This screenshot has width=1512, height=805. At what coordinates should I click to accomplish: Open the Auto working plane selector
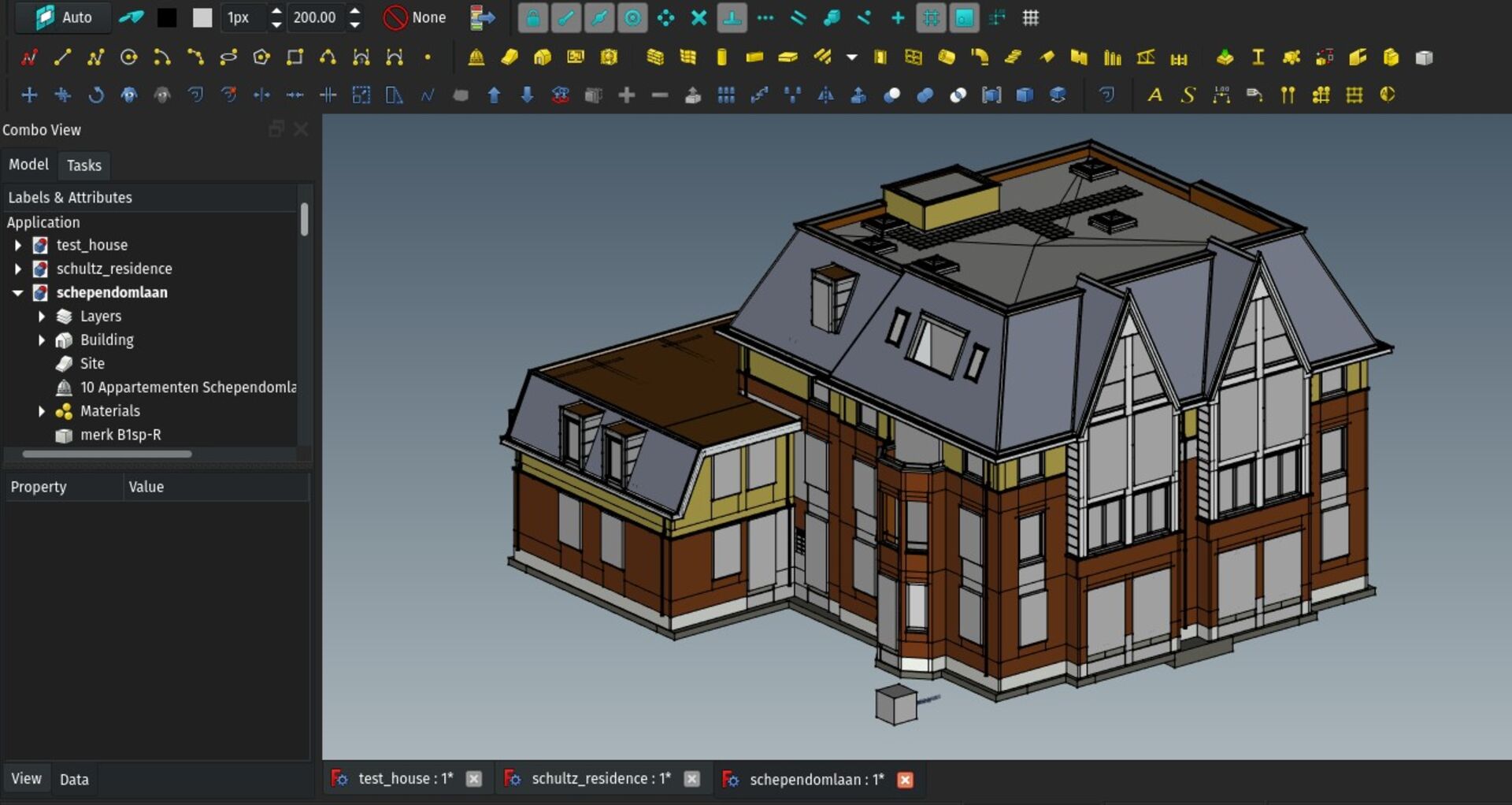[x=64, y=17]
